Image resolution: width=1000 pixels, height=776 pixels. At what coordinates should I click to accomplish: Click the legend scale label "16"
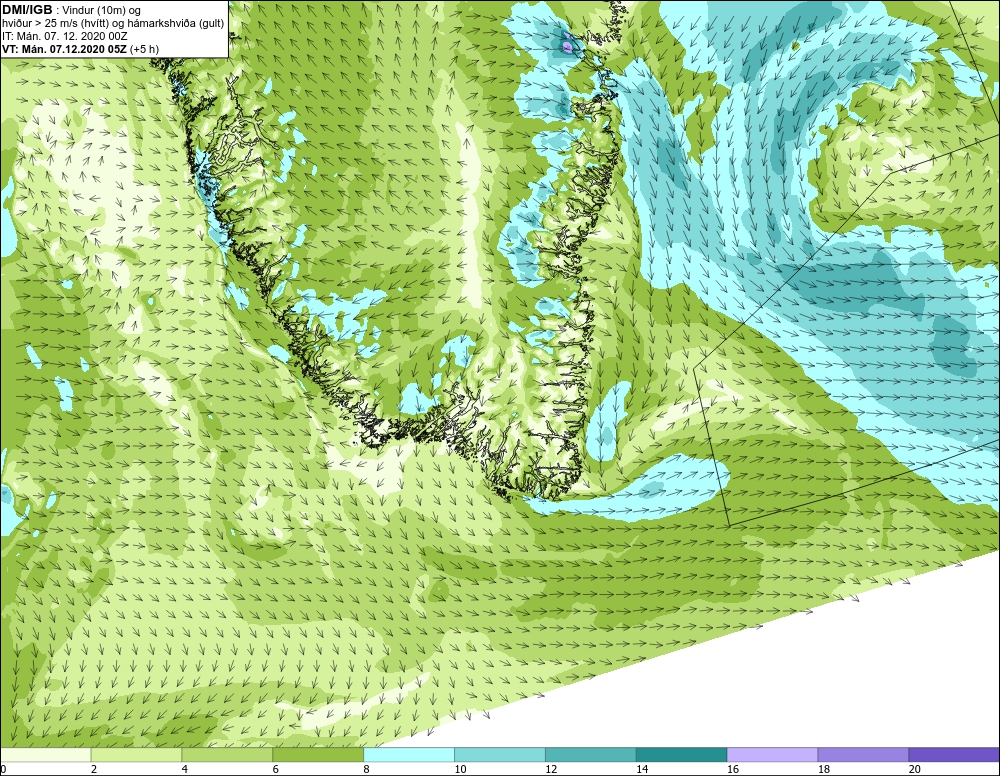coord(733,770)
